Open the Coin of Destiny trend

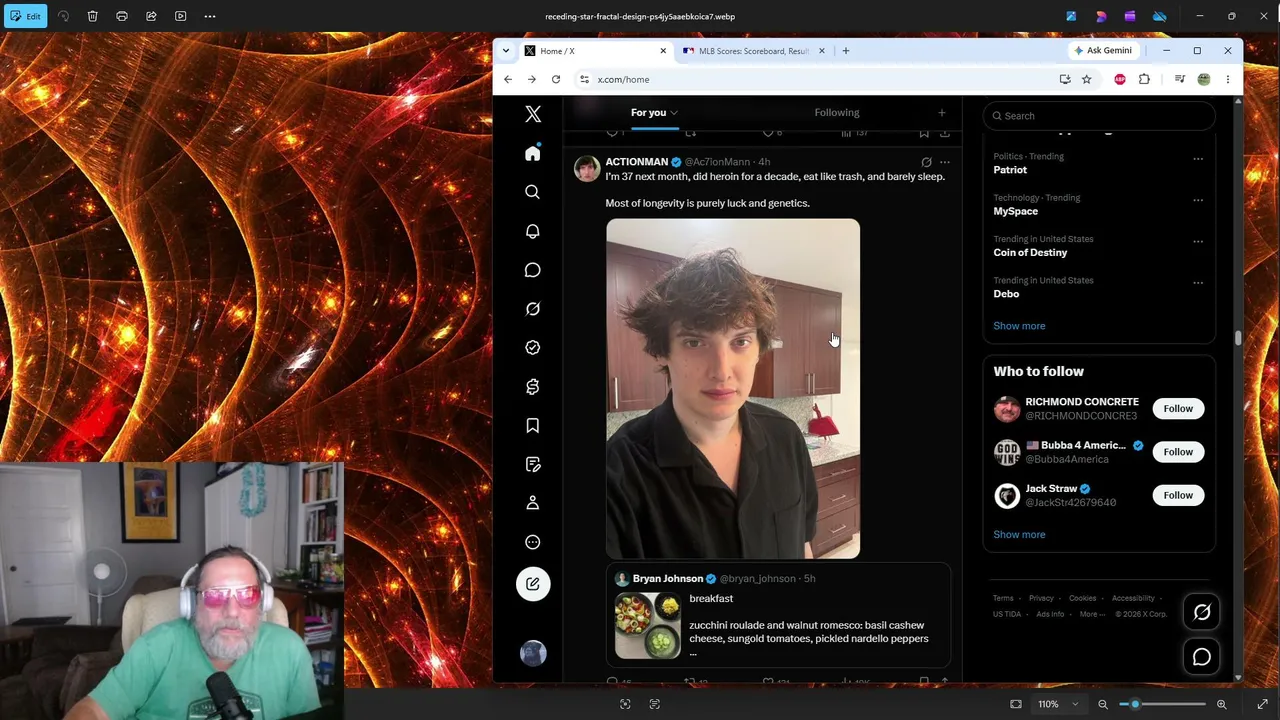(x=1030, y=253)
